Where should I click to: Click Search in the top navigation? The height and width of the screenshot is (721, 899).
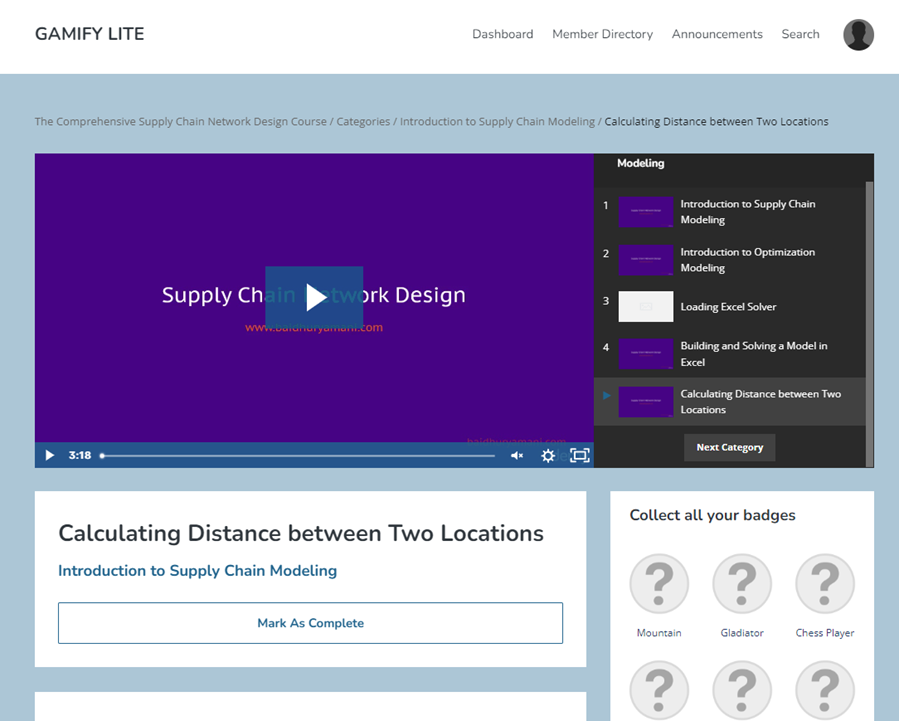point(800,34)
